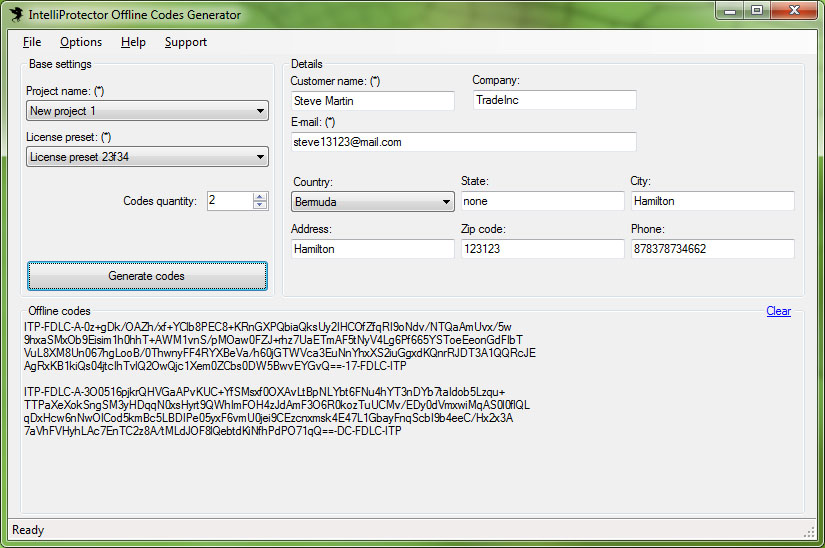The height and width of the screenshot is (548, 825).
Task: Click the Project name label
Action: click(65, 91)
